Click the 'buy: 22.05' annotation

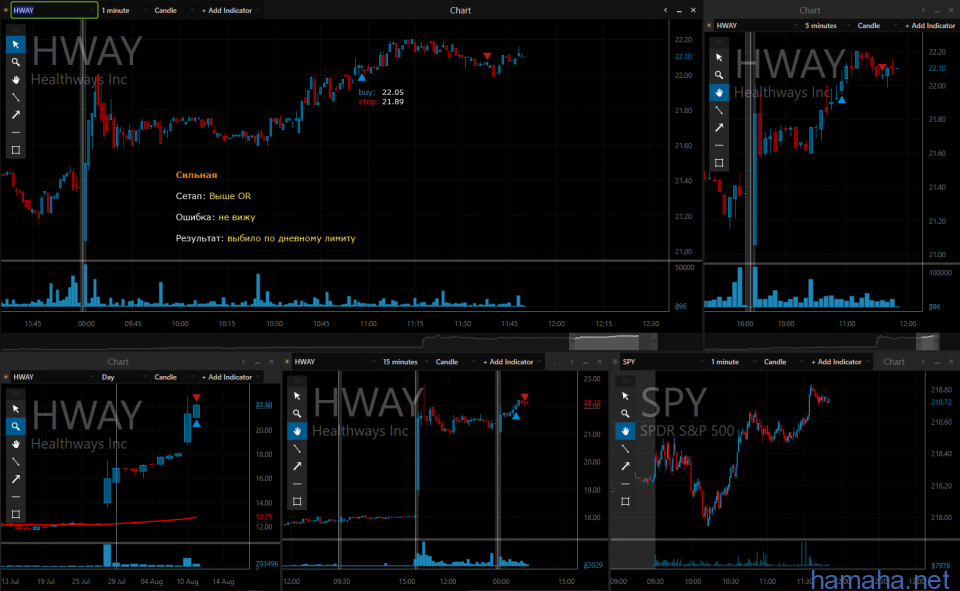[x=381, y=92]
